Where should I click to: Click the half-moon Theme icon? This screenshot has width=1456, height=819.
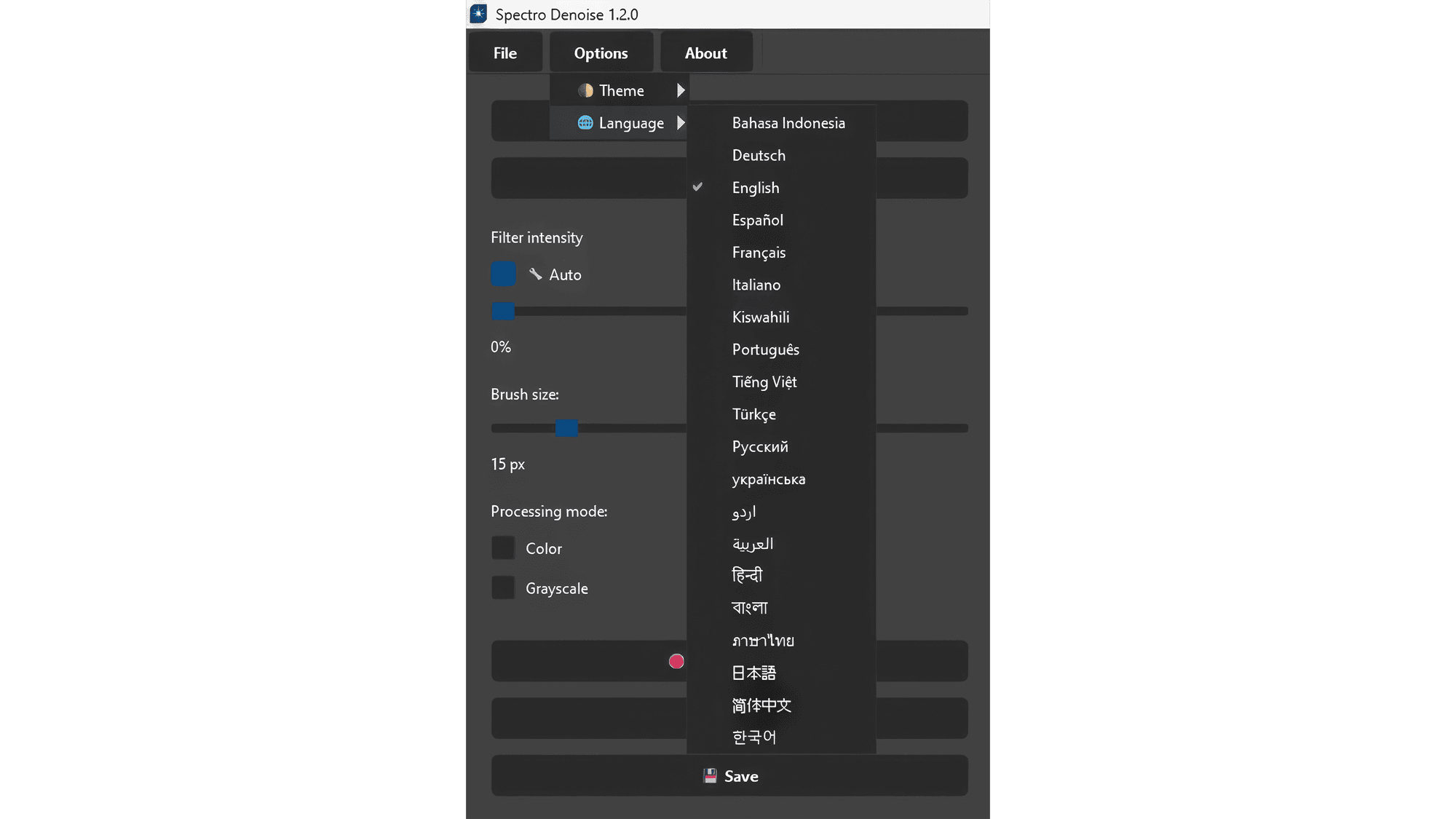pyautogui.click(x=585, y=90)
